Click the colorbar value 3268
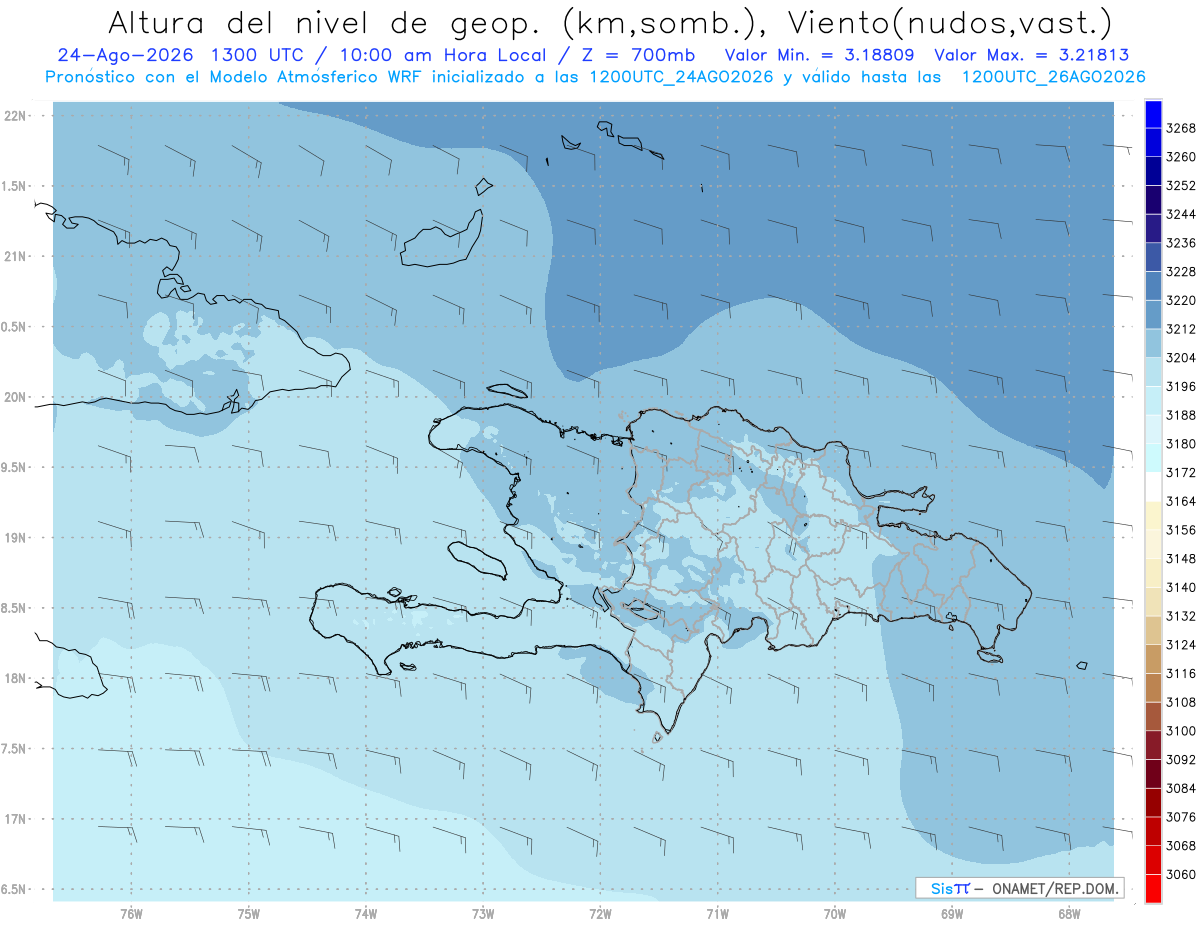The height and width of the screenshot is (927, 1200). [x=1181, y=128]
